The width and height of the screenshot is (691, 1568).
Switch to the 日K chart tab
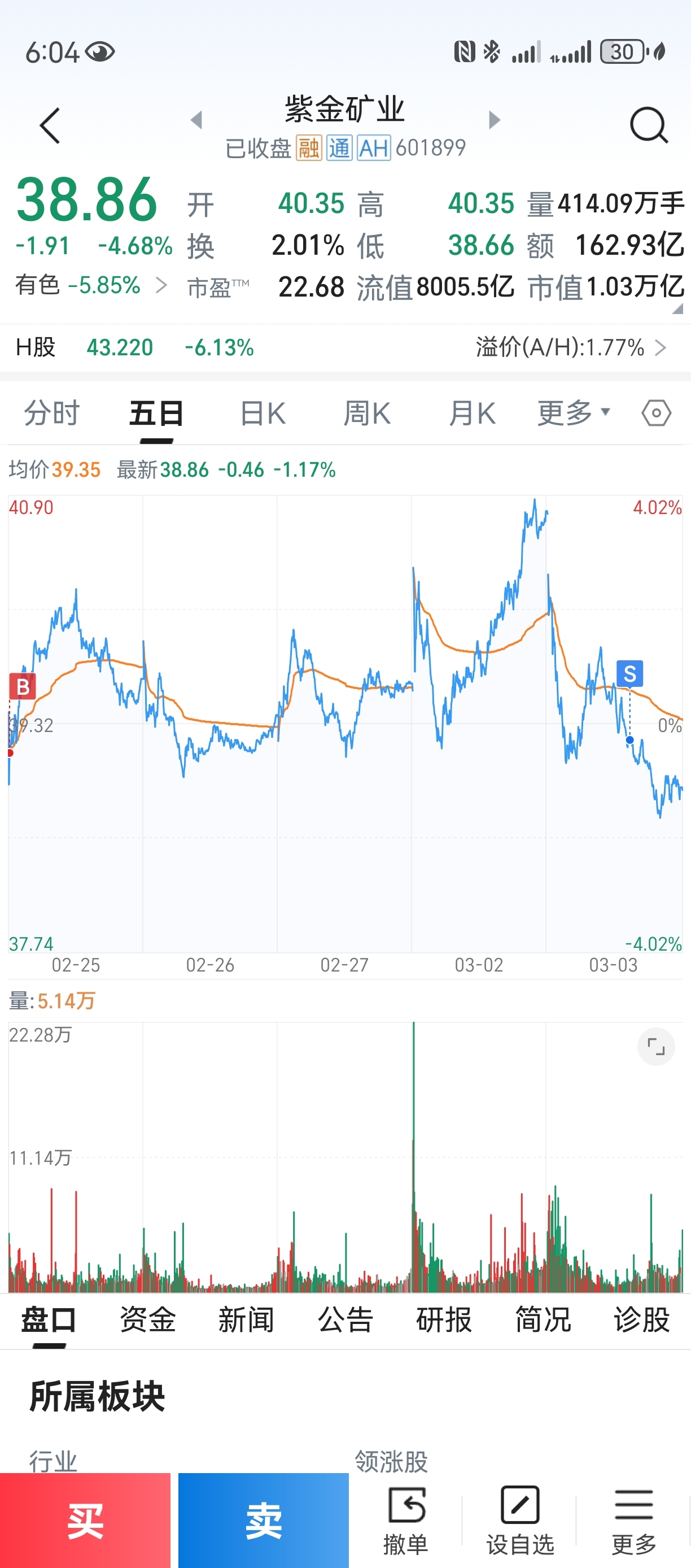pyautogui.click(x=262, y=414)
